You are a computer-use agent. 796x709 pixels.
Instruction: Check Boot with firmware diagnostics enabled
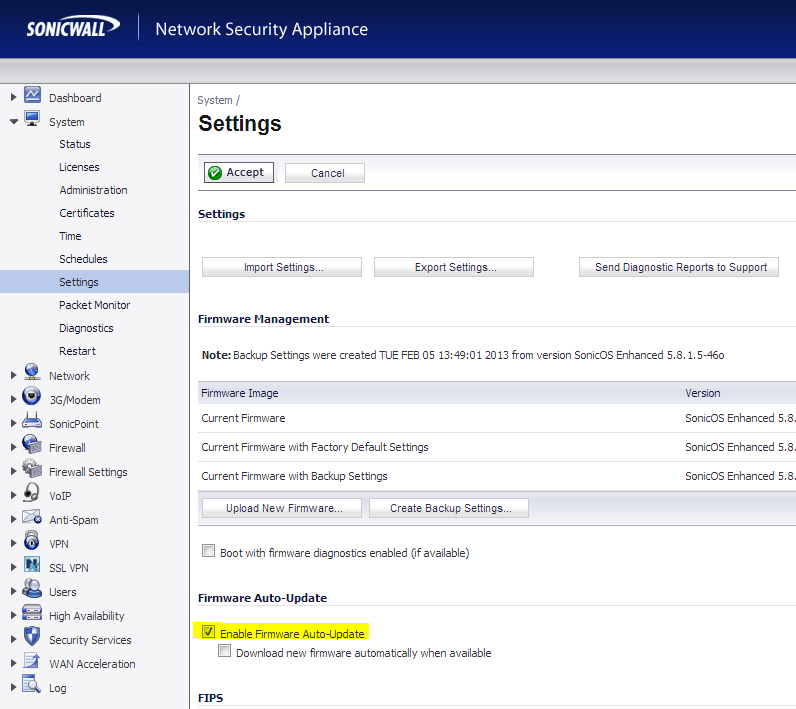point(208,552)
